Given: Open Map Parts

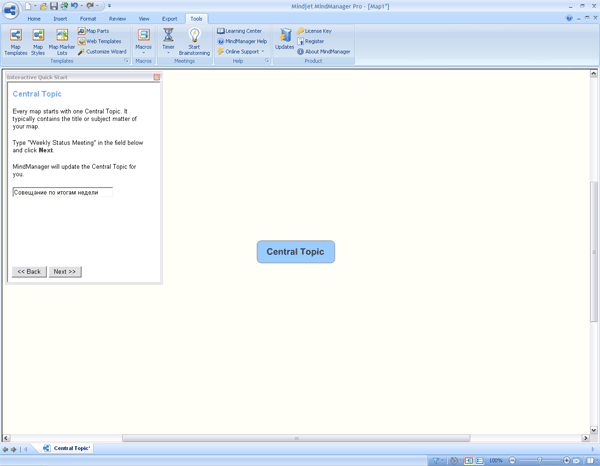Looking at the screenshot, I should [94, 31].
